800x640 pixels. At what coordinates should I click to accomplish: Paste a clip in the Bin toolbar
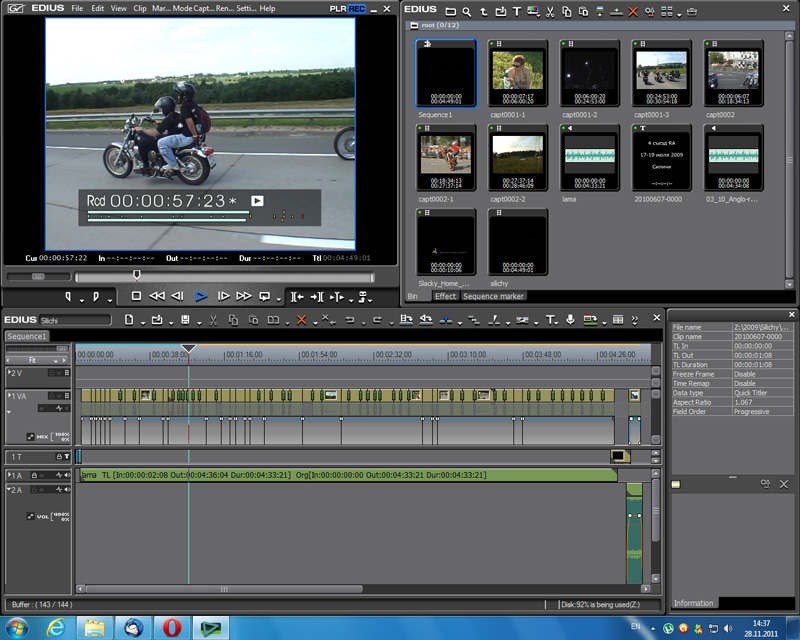point(583,12)
